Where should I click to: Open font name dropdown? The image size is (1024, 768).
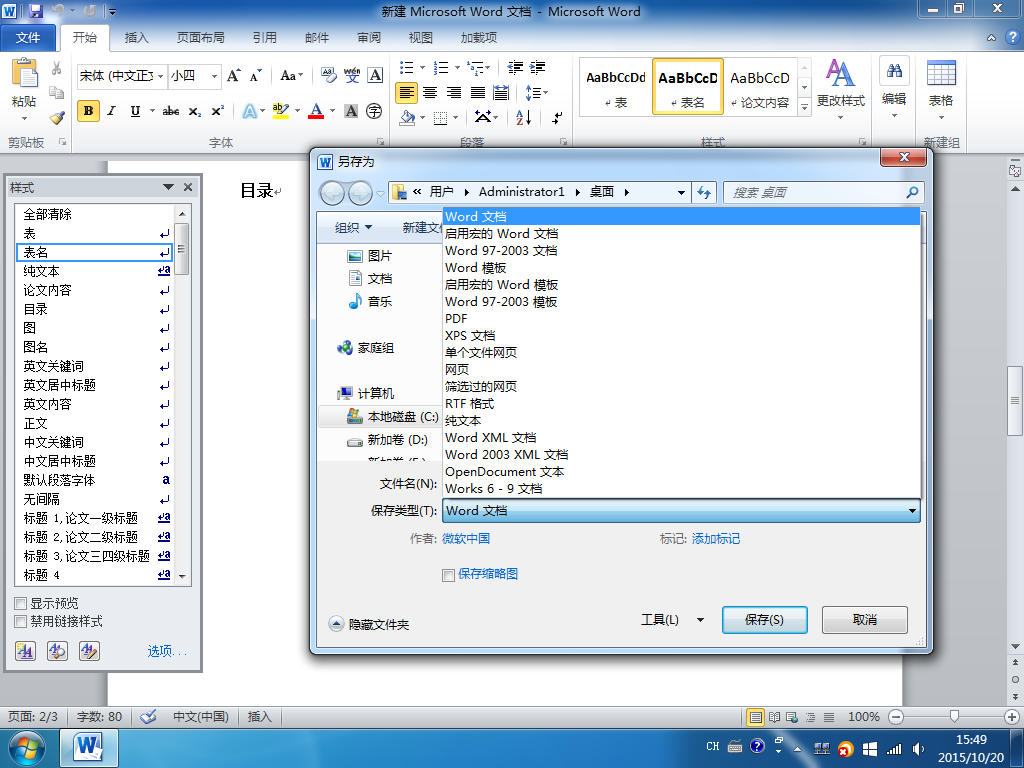161,76
